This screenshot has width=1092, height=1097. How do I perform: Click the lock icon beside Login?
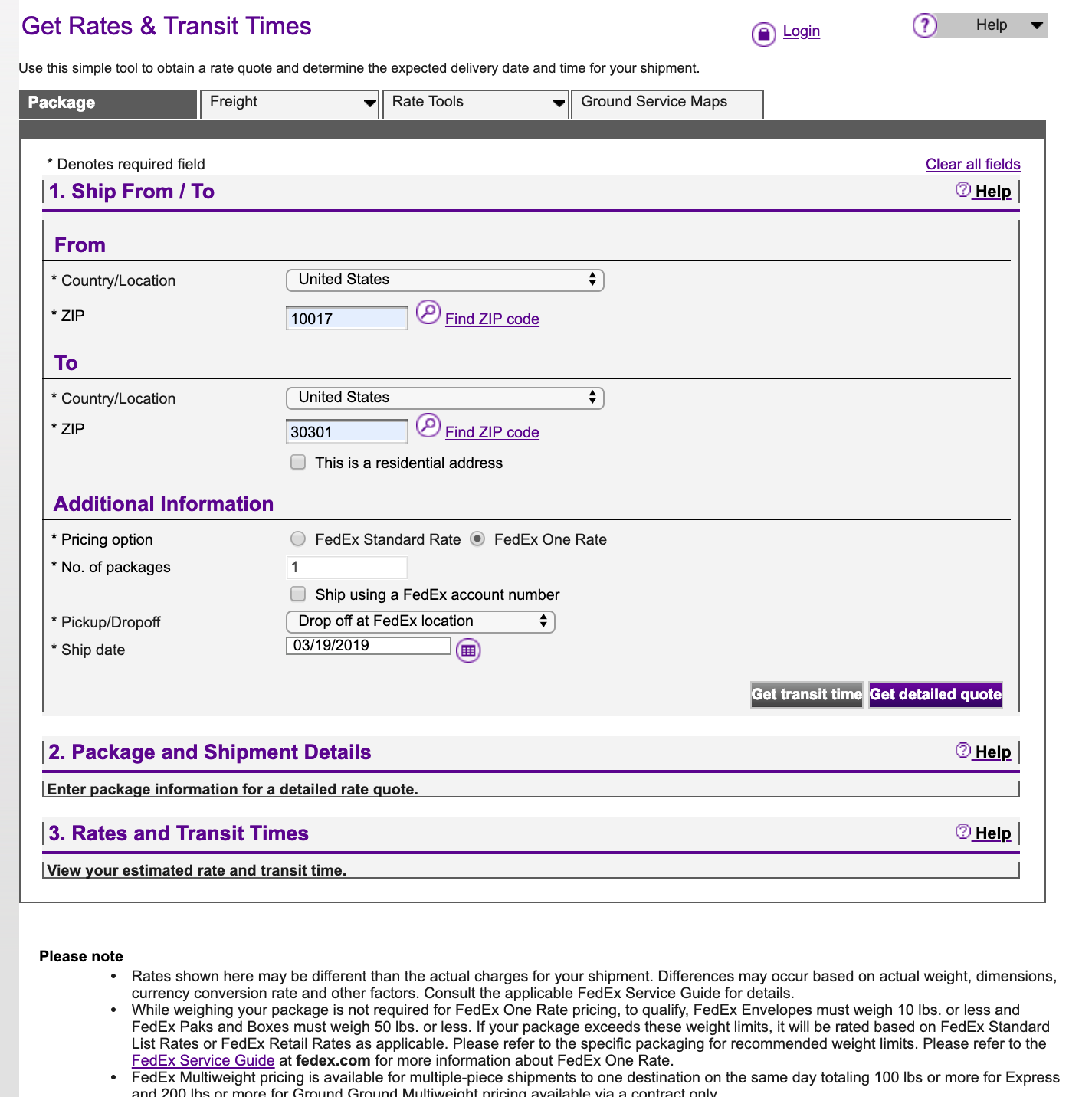(x=763, y=34)
